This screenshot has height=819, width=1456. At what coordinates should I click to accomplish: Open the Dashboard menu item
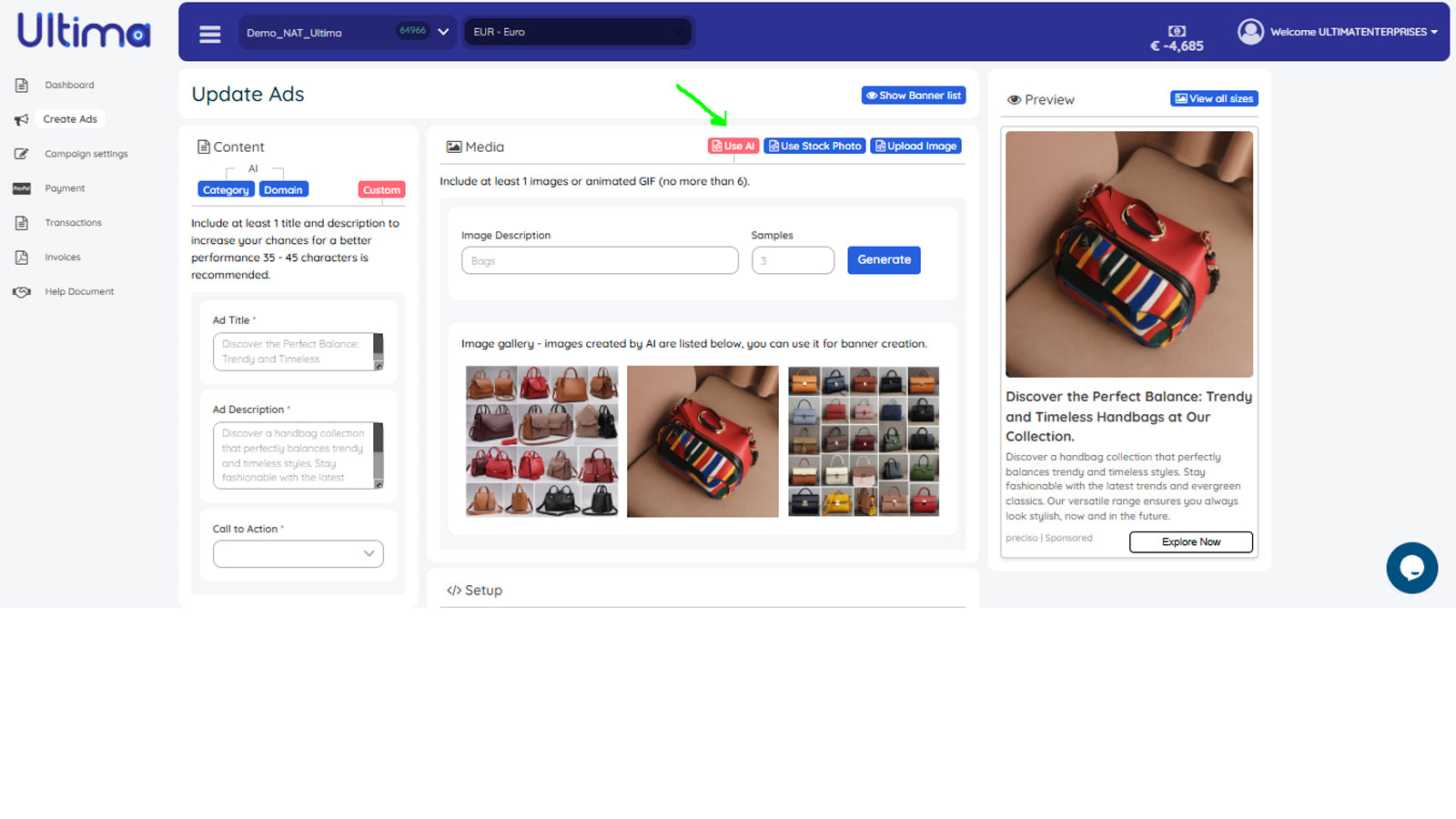(69, 86)
